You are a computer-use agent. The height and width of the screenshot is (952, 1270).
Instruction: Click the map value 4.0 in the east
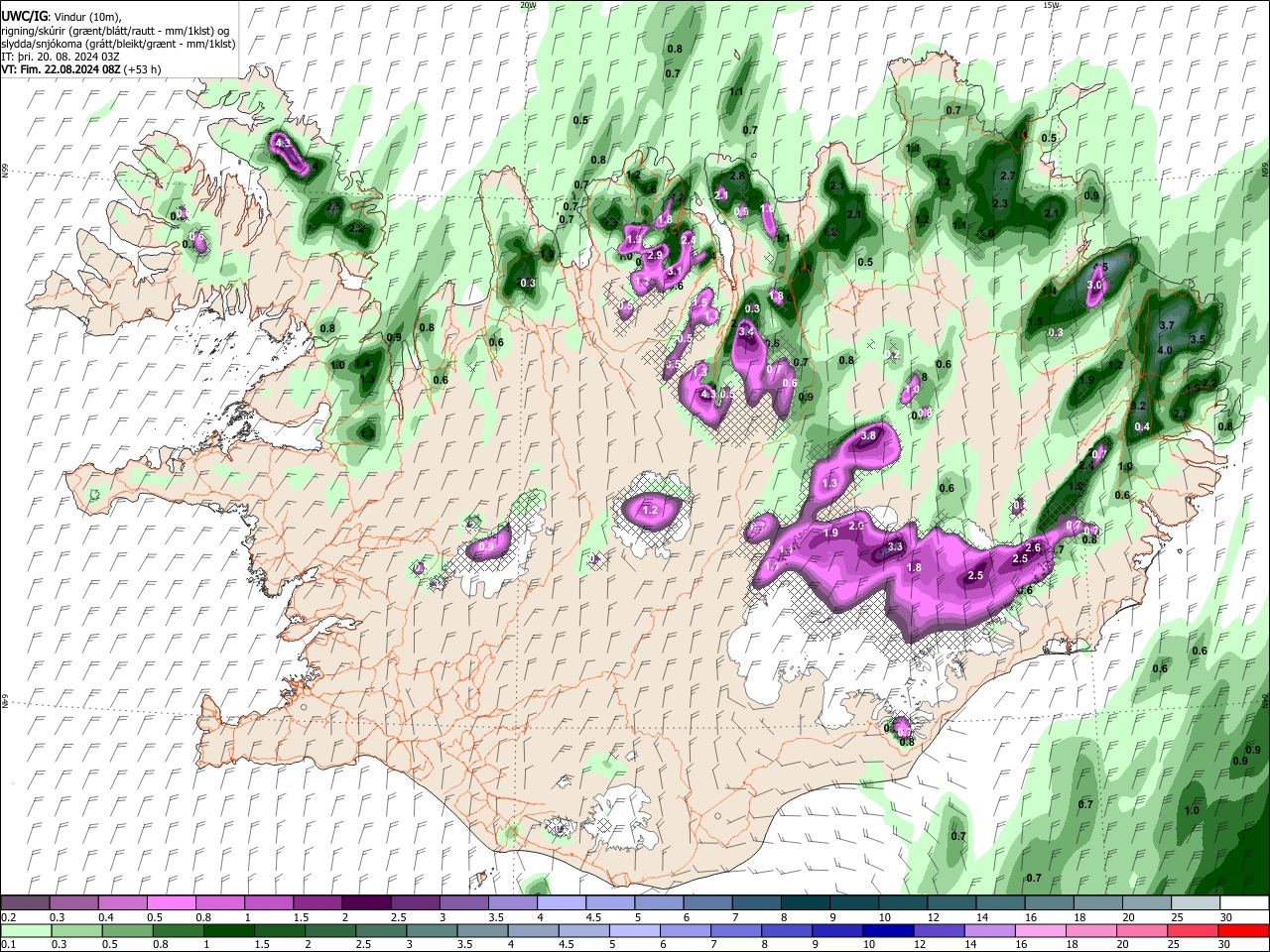pos(1165,350)
